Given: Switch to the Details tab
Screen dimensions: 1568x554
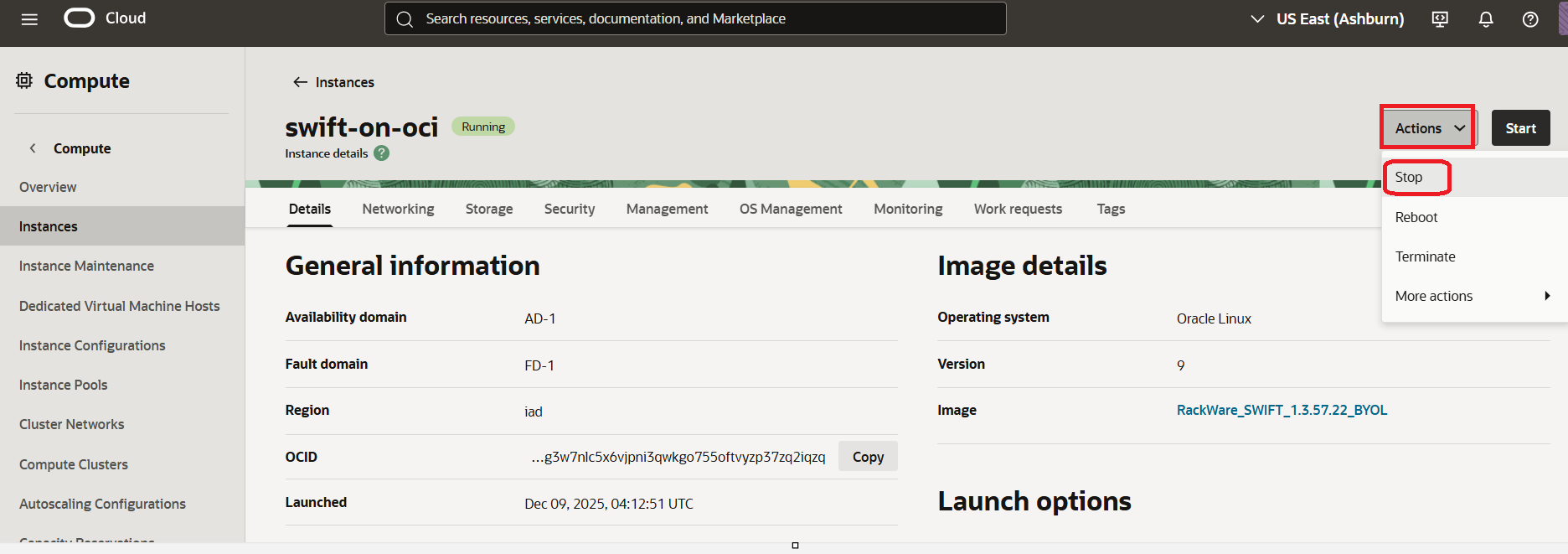Looking at the screenshot, I should click(x=310, y=209).
